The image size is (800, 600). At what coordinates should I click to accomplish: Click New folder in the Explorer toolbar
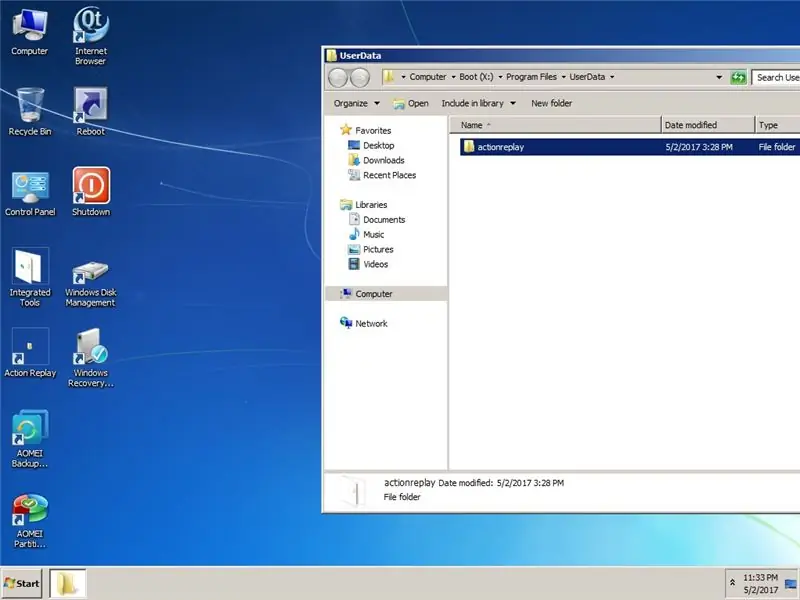click(x=552, y=103)
